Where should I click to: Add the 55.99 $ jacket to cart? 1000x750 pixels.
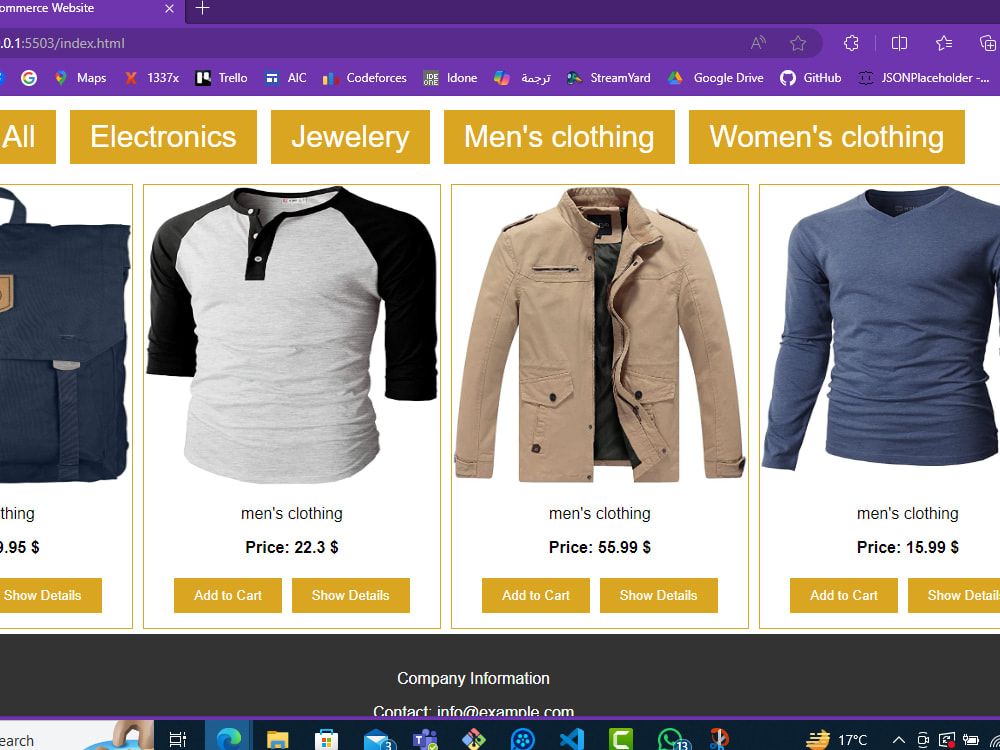[536, 595]
